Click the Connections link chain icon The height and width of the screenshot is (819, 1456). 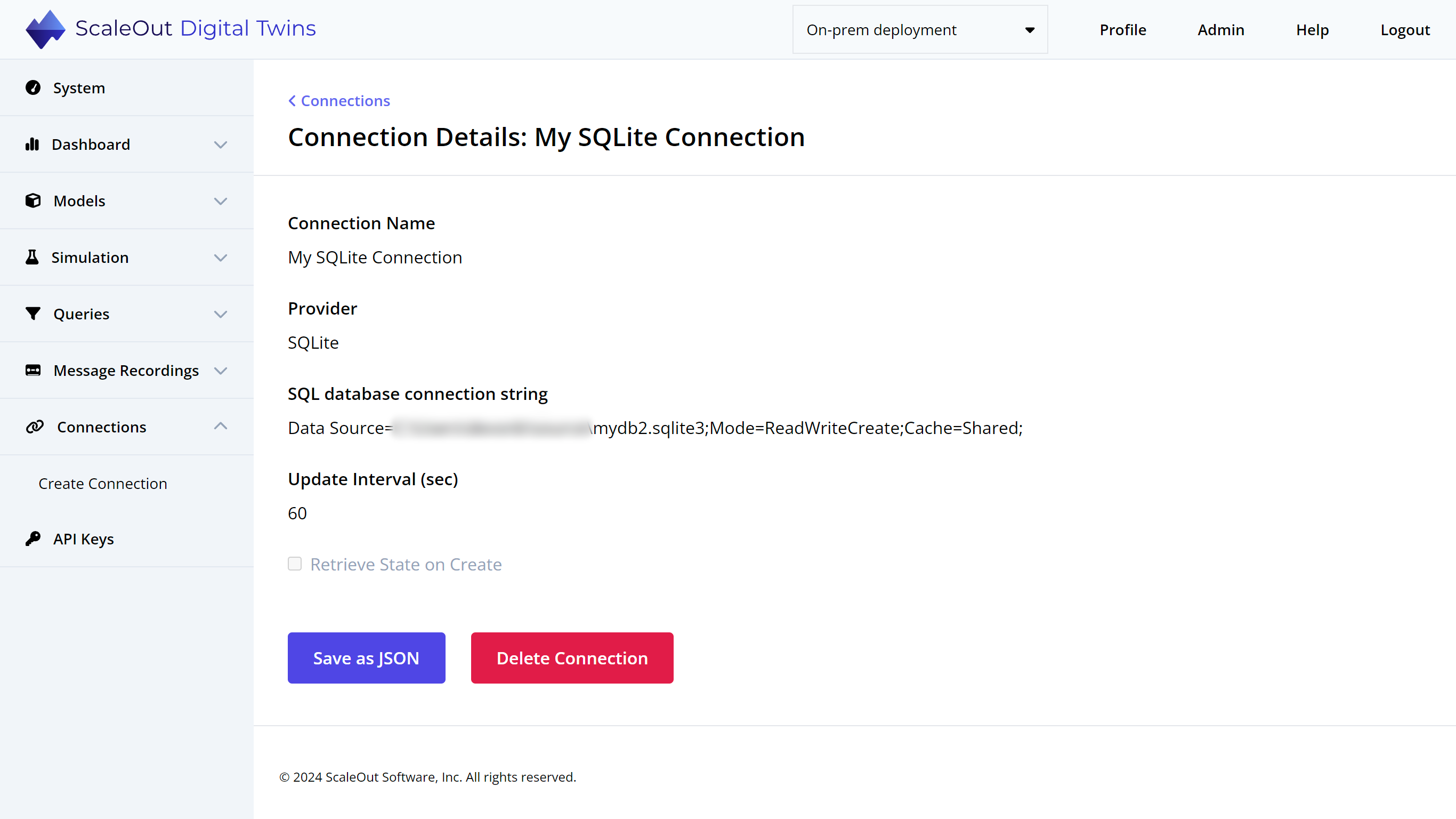[35, 427]
